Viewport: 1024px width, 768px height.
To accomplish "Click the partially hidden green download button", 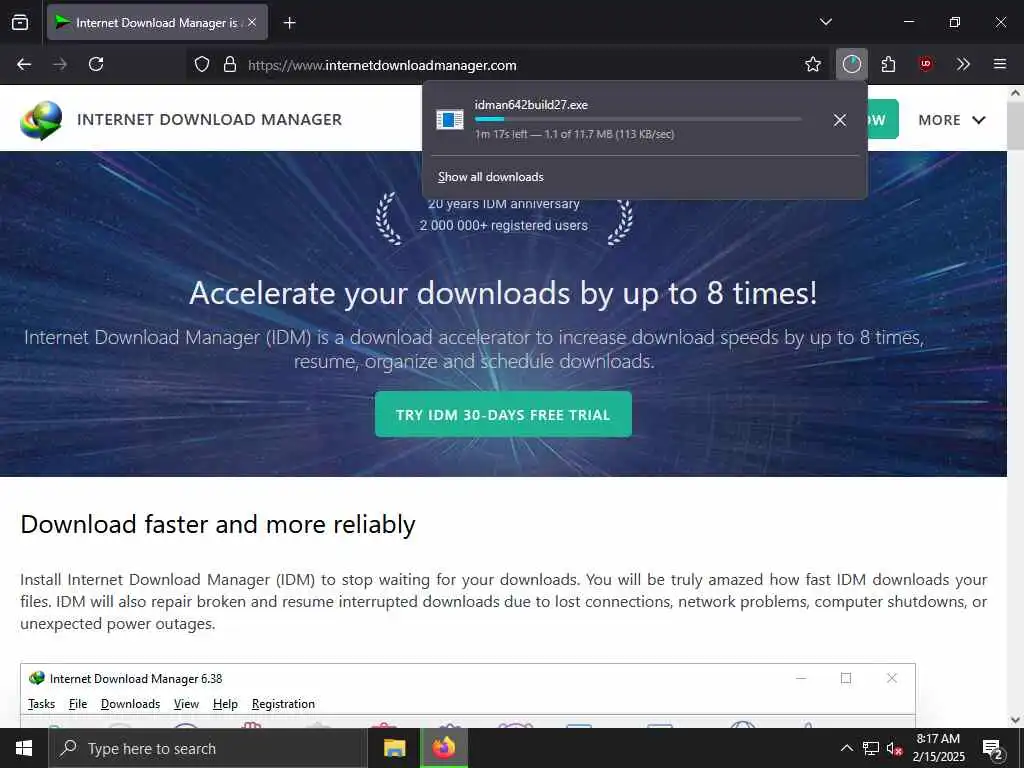I will click(x=883, y=120).
